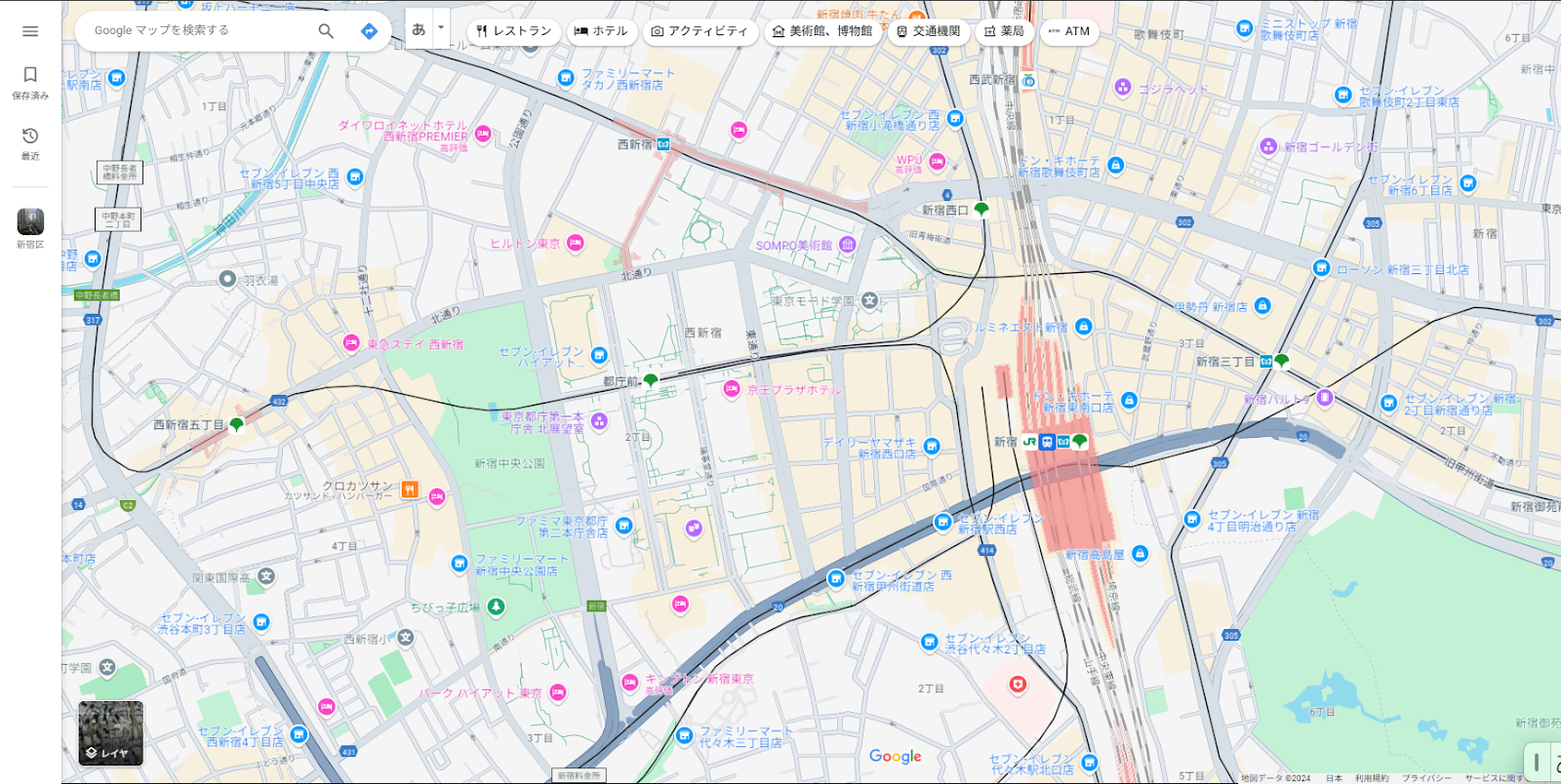Select the ちびっ子広場 park pin

click(496, 608)
